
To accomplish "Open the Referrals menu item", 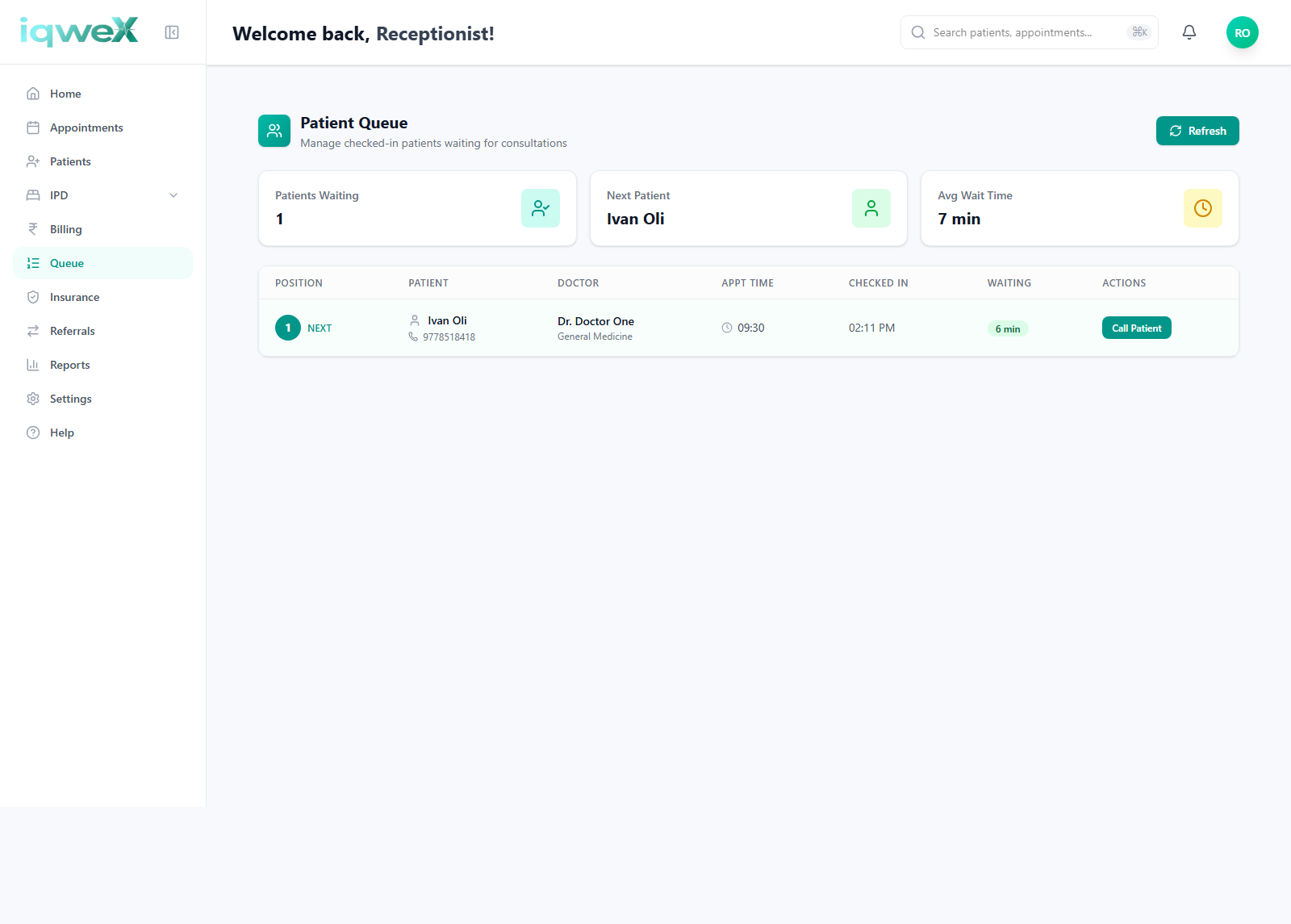I will click(103, 331).
